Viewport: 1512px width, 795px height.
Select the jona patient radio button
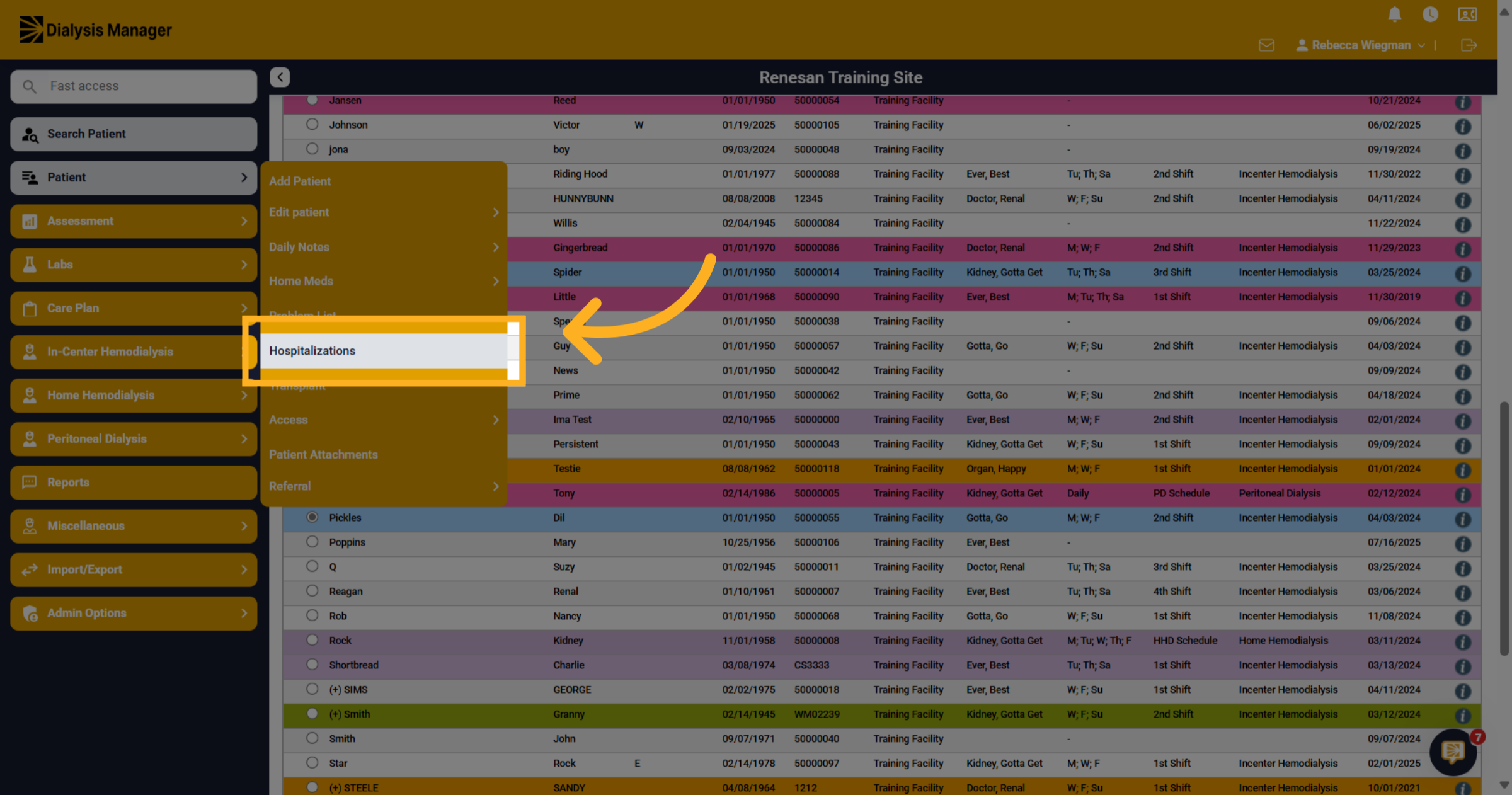[x=312, y=149]
